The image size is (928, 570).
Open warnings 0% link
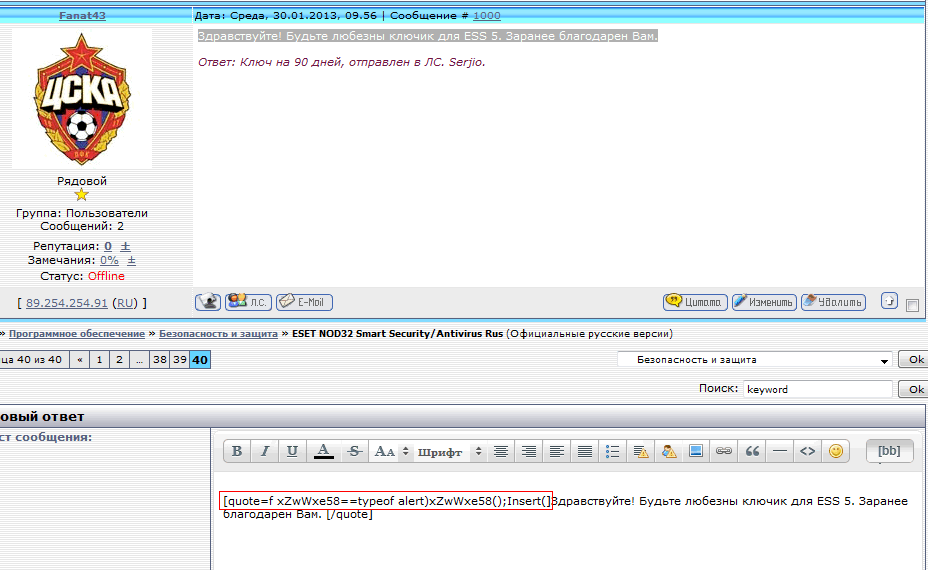(109, 260)
